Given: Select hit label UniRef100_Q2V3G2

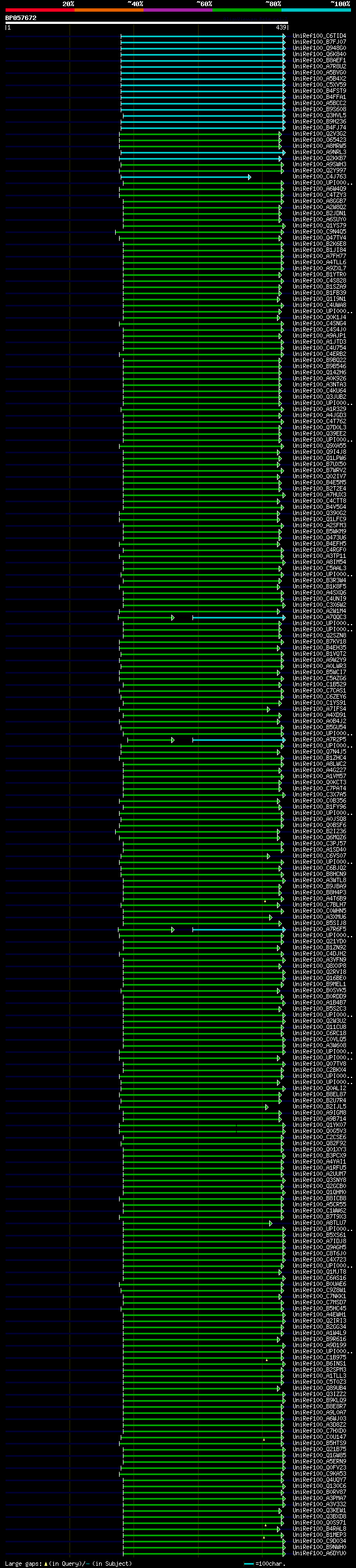Looking at the screenshot, I should (319, 134).
